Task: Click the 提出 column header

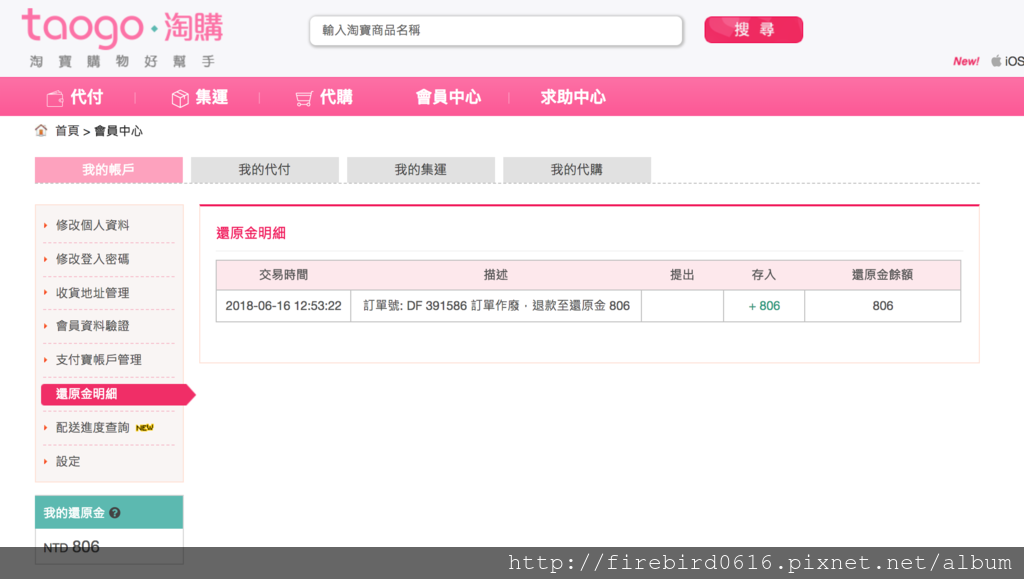Action: point(682,275)
